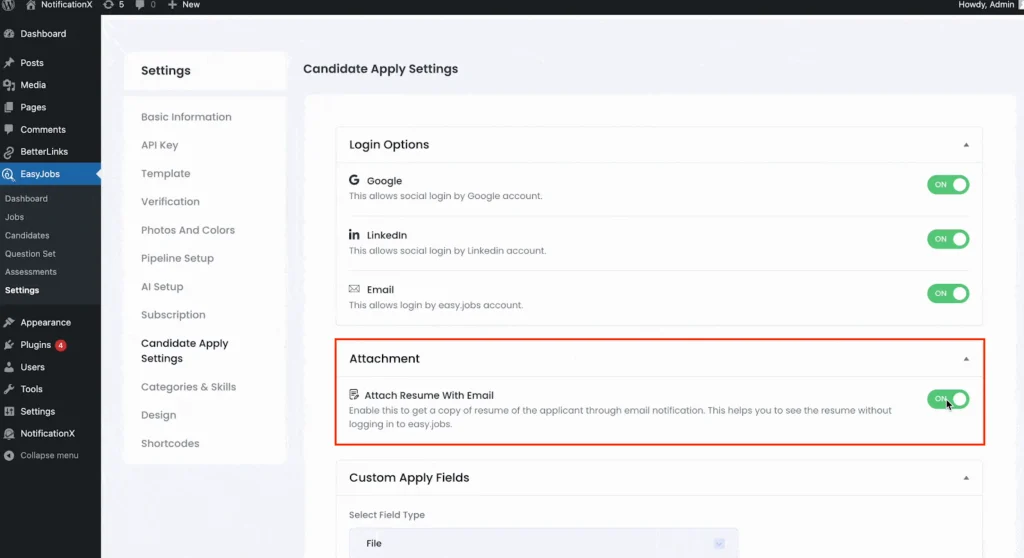Open Design settings tab
1024x558 pixels.
point(159,415)
